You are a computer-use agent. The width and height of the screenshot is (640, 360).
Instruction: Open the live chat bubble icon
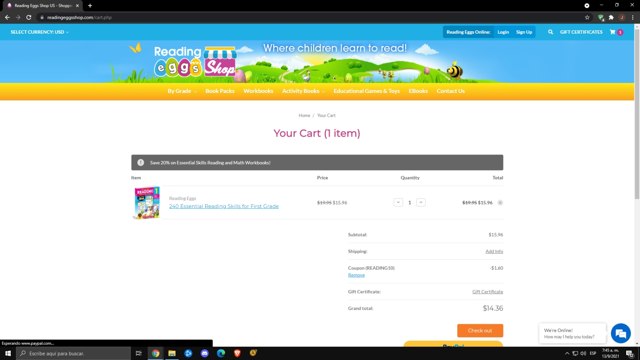pyautogui.click(x=620, y=333)
